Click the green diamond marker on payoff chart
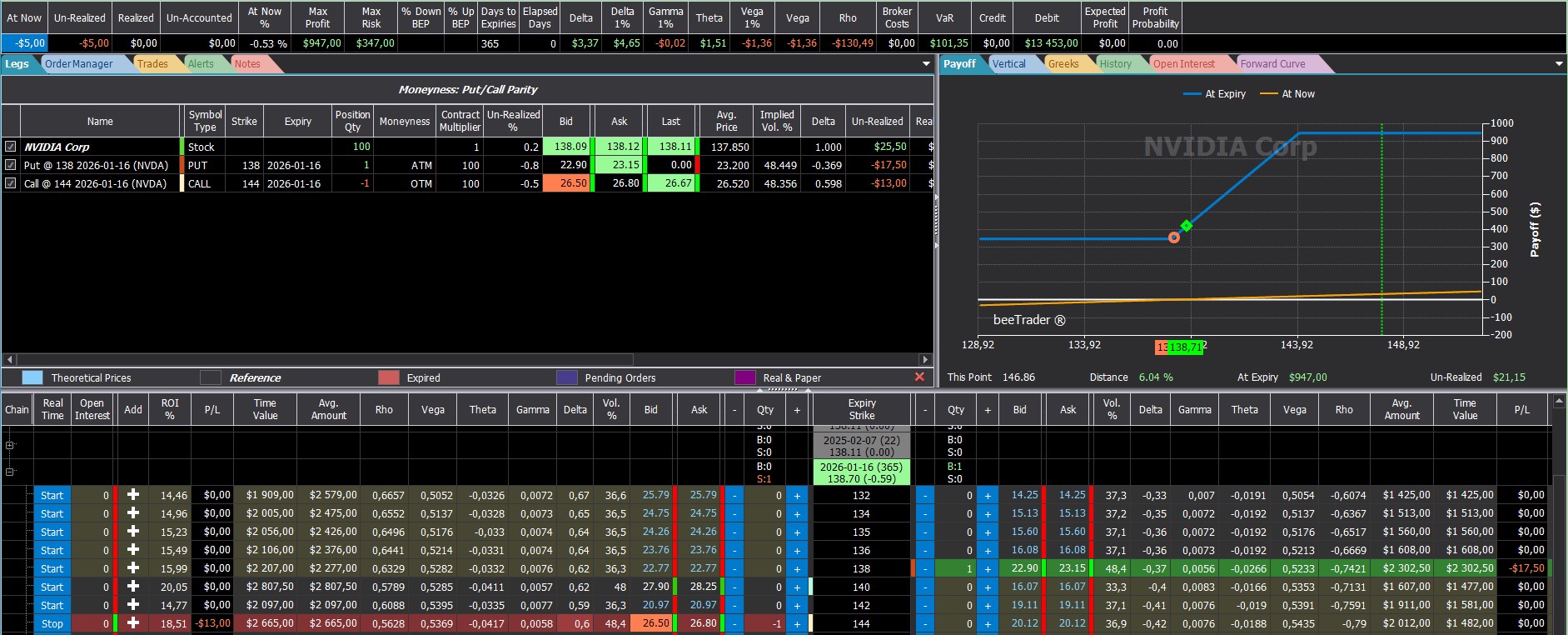The height and width of the screenshot is (635, 1568). click(1187, 225)
